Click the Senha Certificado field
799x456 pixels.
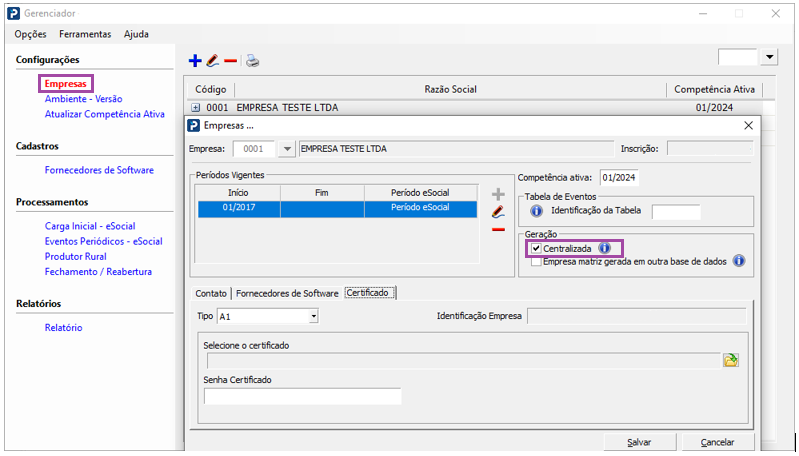click(x=302, y=396)
